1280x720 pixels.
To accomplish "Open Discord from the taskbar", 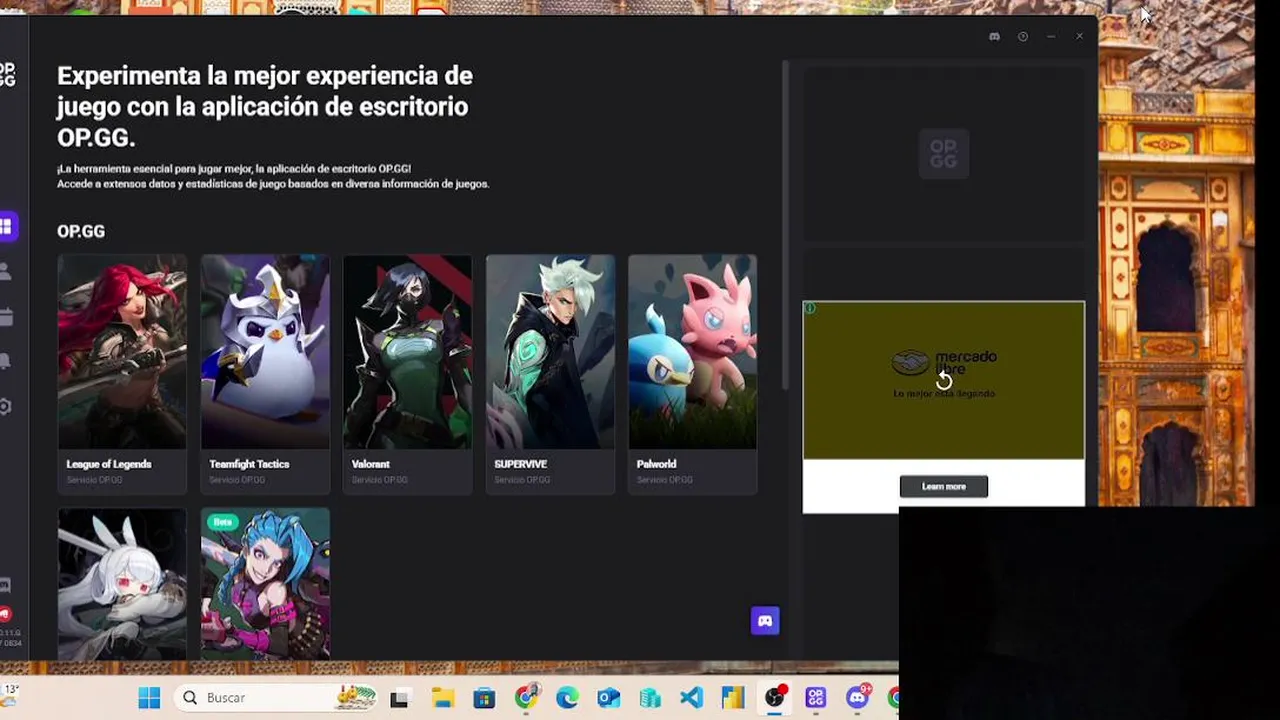I will 858,698.
